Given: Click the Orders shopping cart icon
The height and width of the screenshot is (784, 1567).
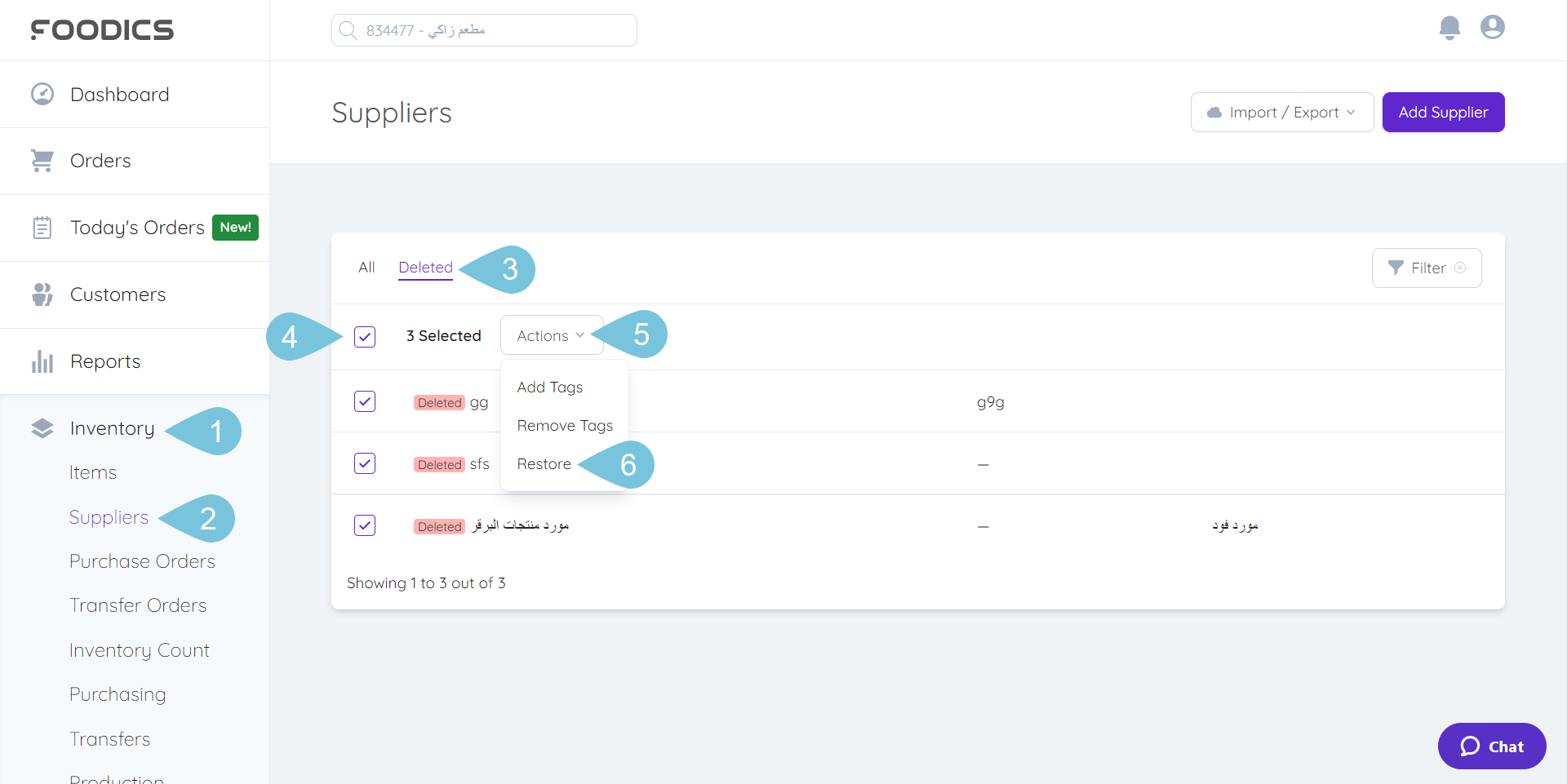Looking at the screenshot, I should (x=42, y=161).
